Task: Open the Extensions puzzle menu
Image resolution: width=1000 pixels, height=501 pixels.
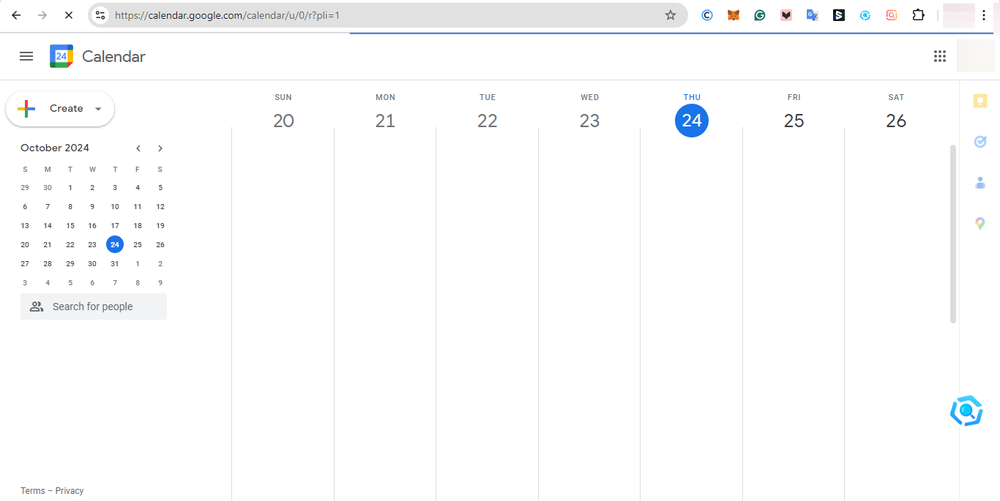Action: click(x=918, y=15)
